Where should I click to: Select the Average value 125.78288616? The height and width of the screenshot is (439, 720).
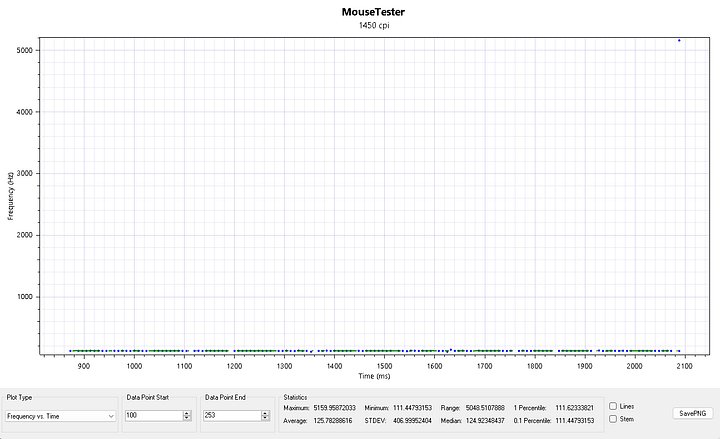pos(332,421)
